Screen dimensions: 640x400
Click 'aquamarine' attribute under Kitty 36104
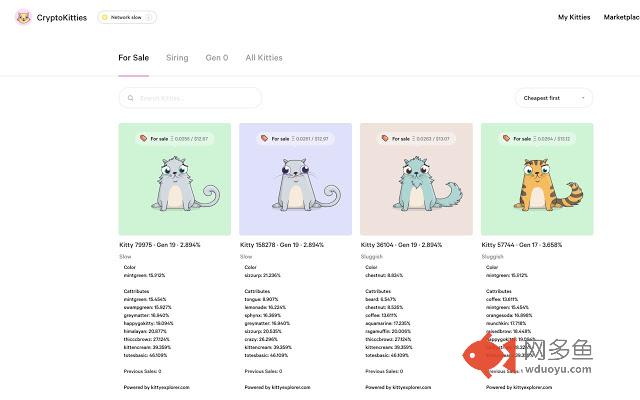coord(388,323)
